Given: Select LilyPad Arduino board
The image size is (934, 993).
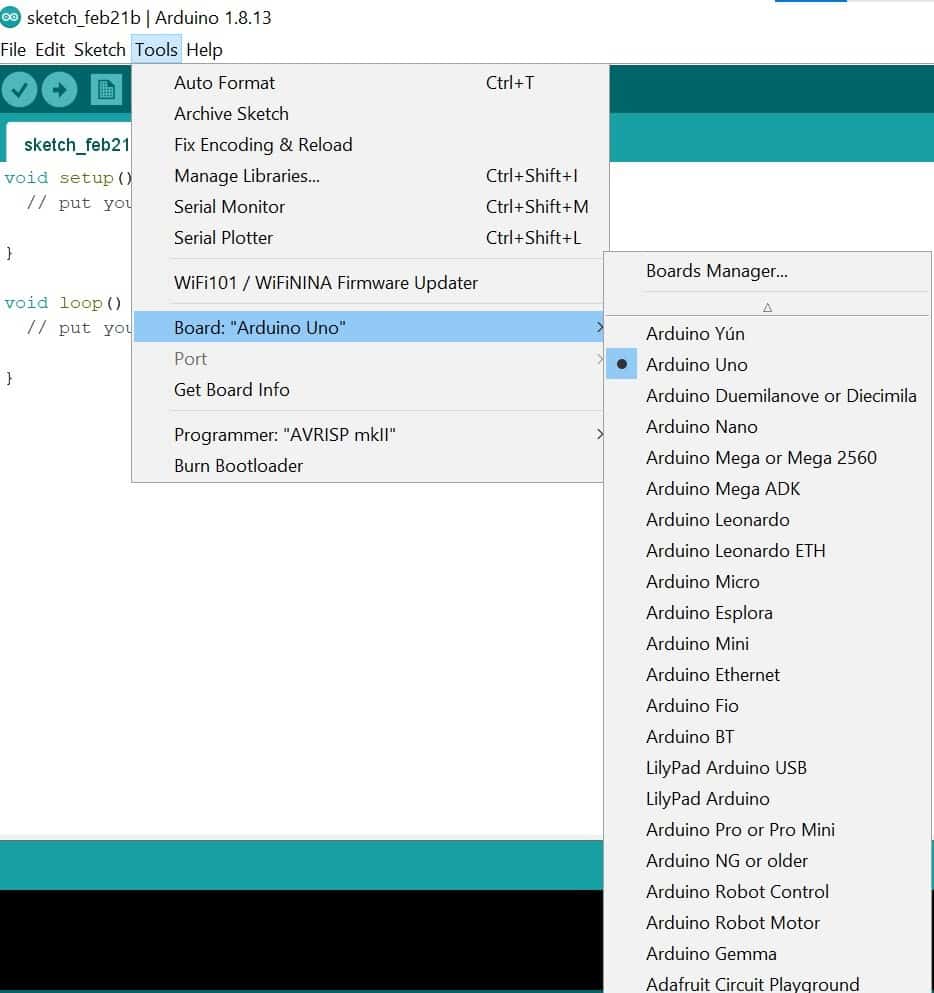Looking at the screenshot, I should click(x=767, y=799).
